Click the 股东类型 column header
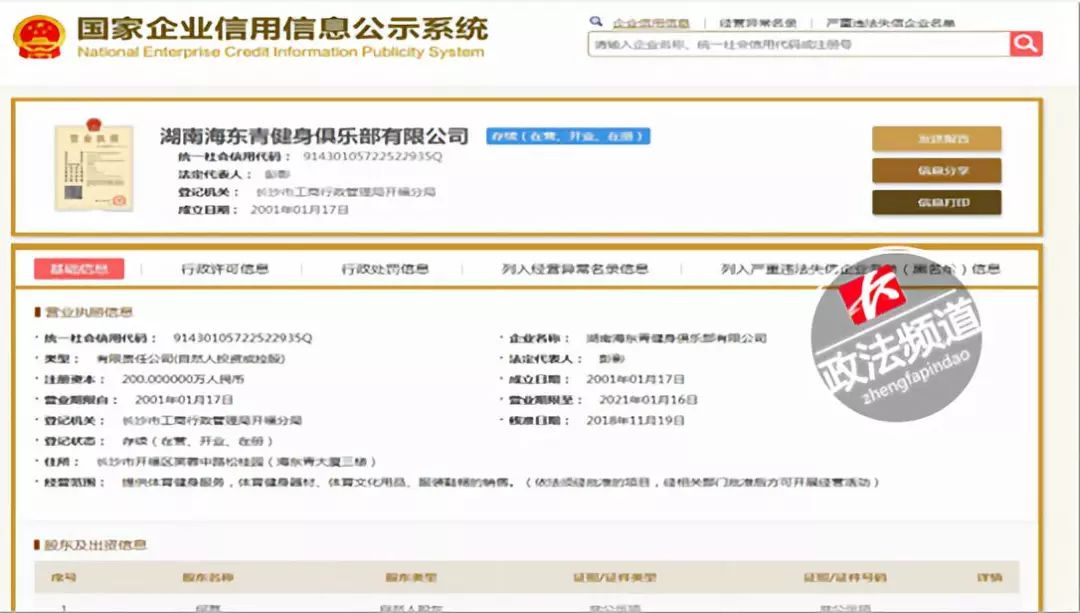The image size is (1080, 613). tap(411, 577)
